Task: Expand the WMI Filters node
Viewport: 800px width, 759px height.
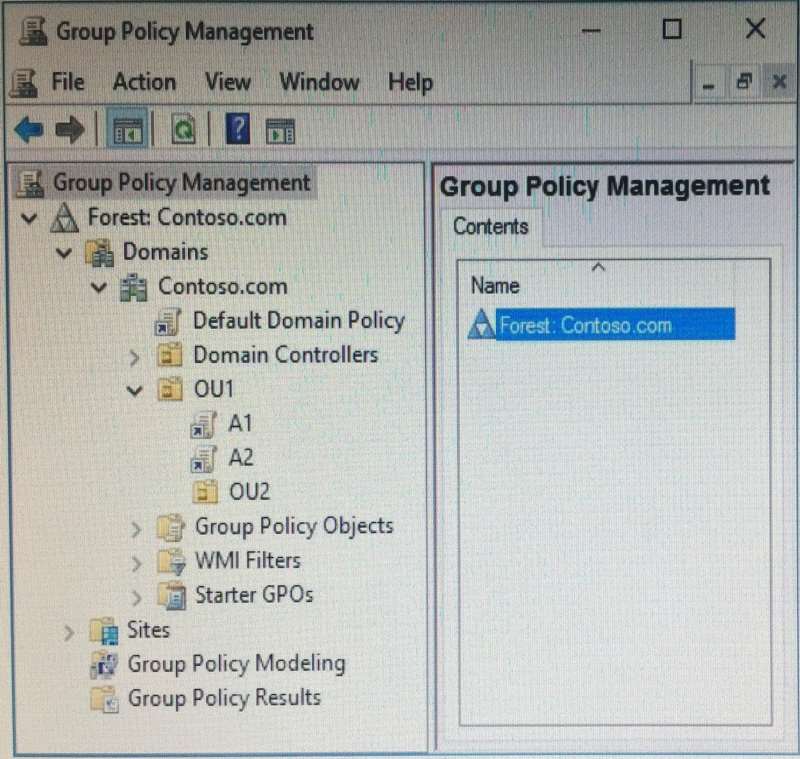Action: pos(136,563)
